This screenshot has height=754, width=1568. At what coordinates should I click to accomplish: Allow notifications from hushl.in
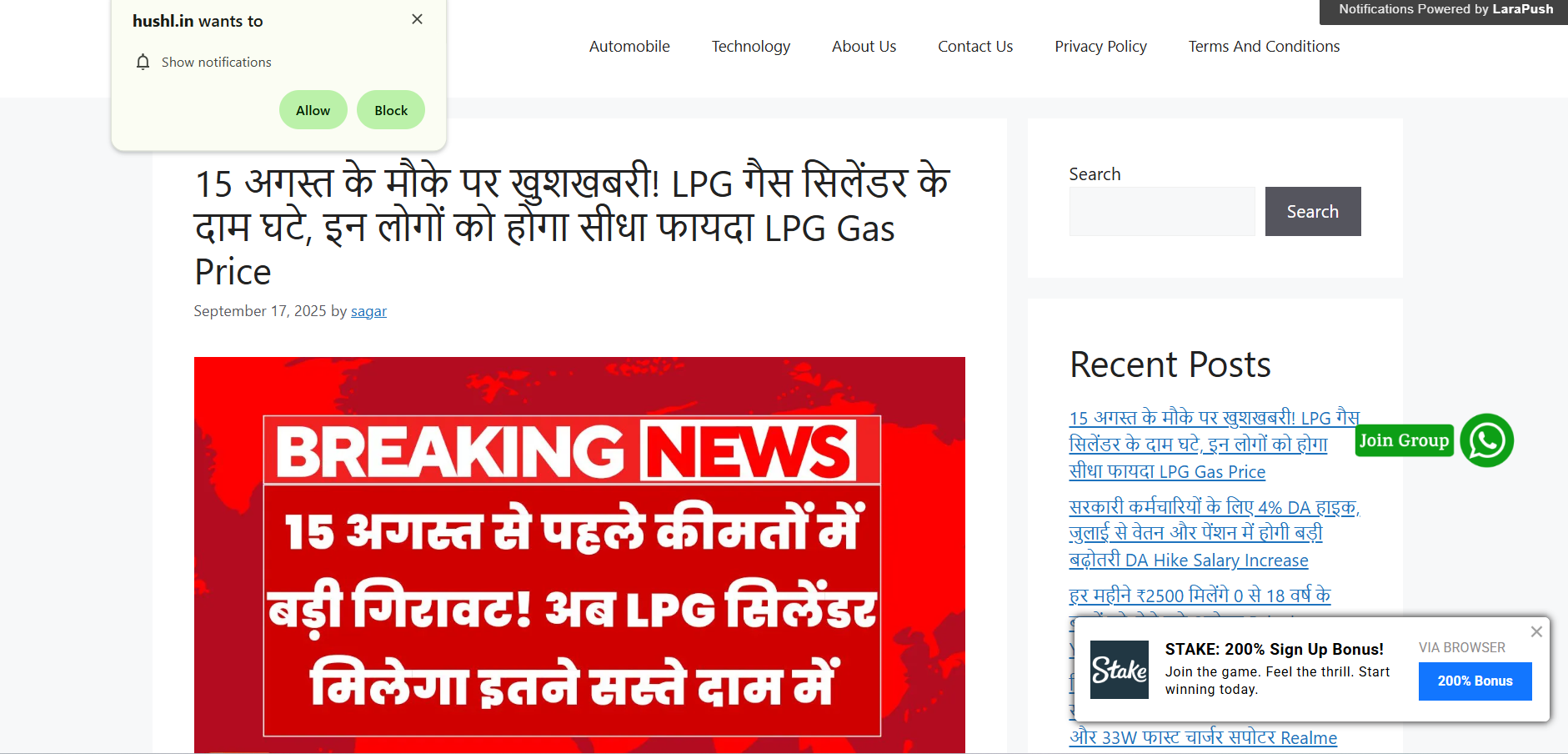[x=313, y=110]
